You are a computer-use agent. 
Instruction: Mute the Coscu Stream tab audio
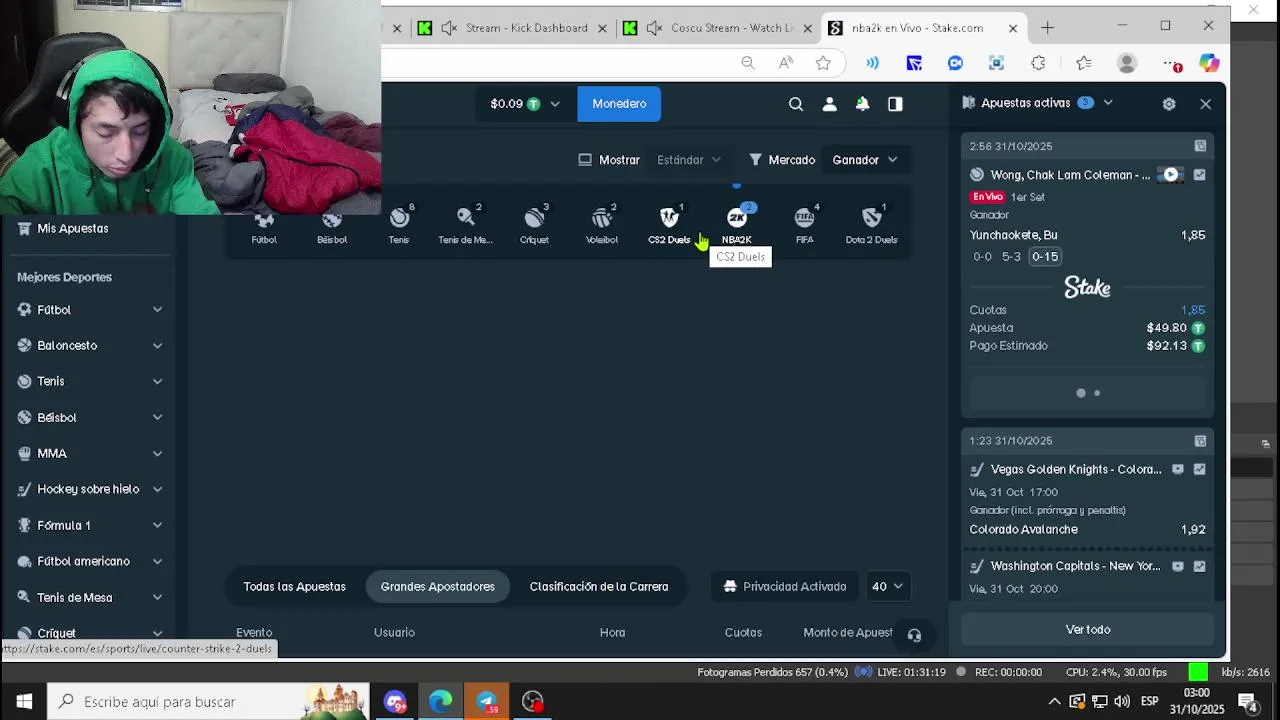[654, 28]
